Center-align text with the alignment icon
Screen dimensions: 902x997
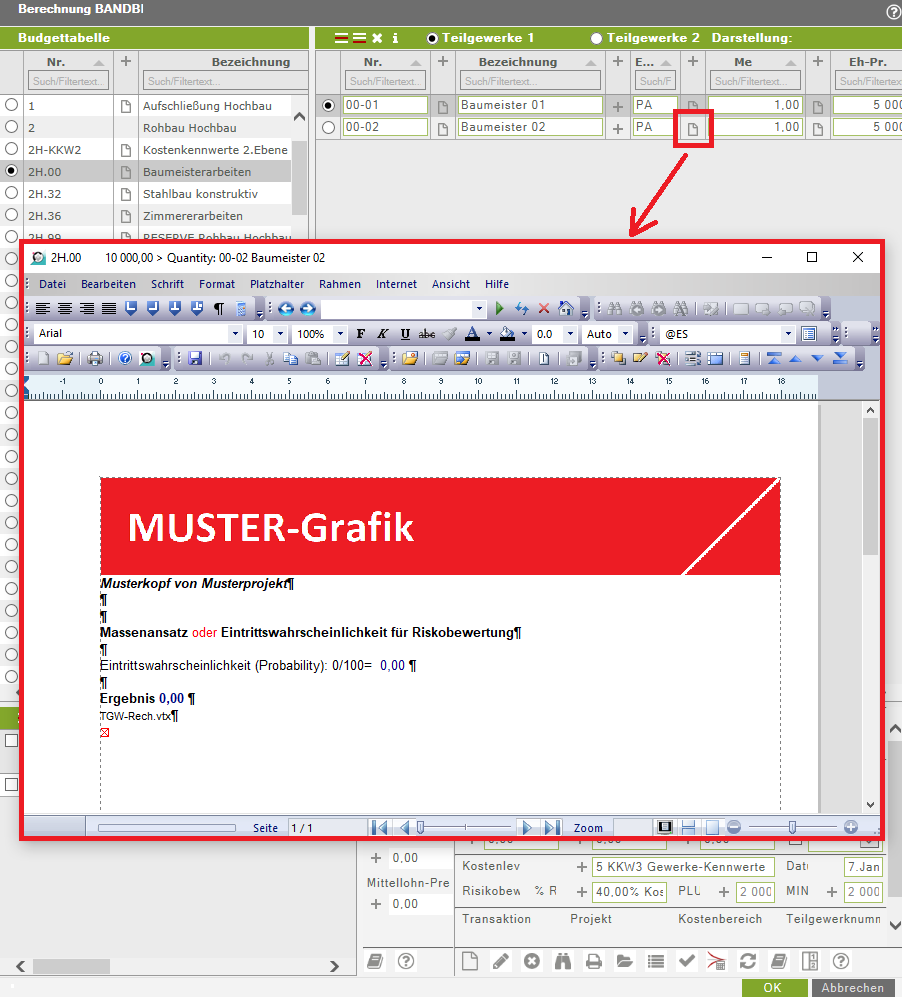coord(64,309)
